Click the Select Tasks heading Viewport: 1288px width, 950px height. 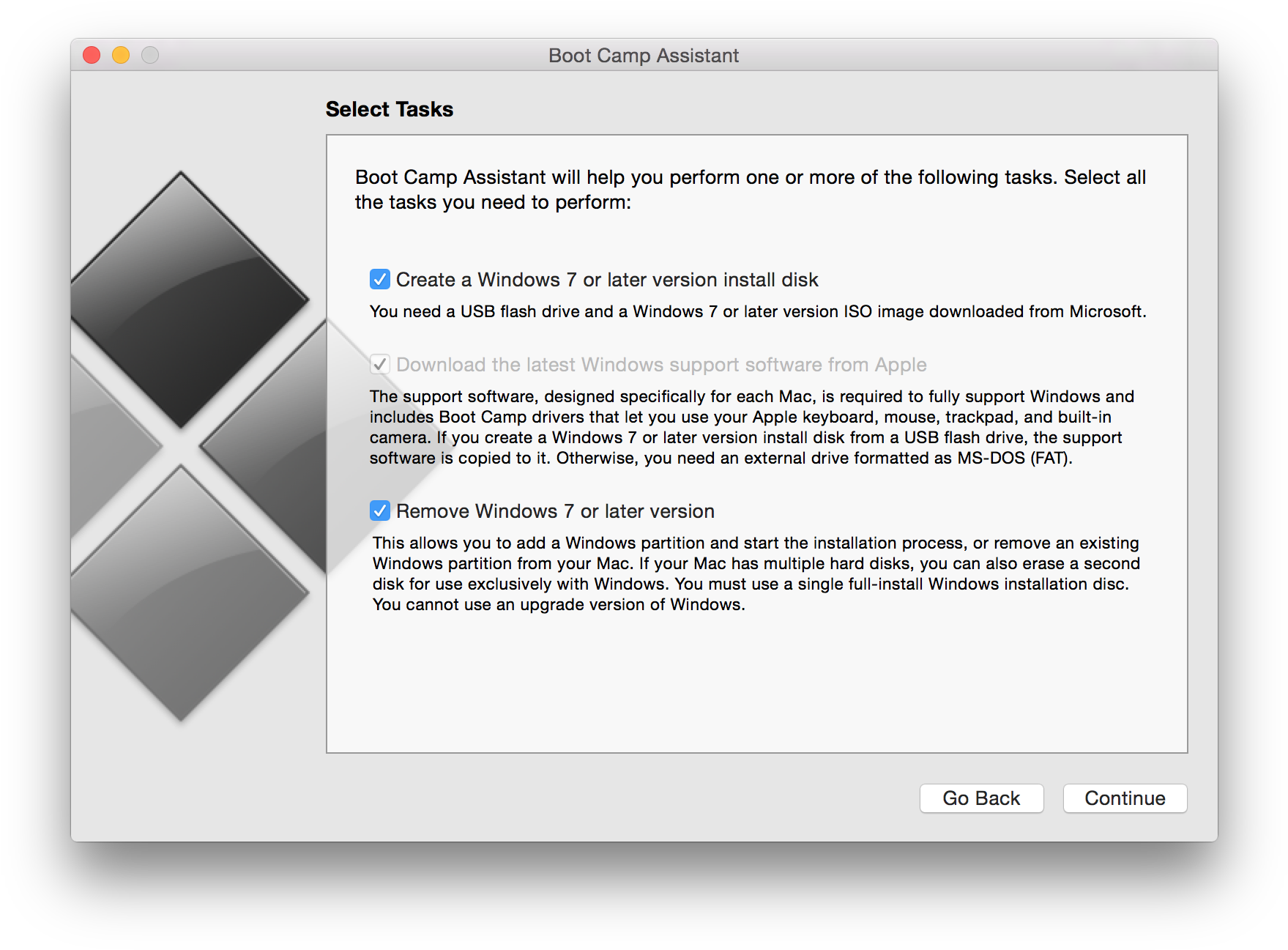pyautogui.click(x=390, y=109)
